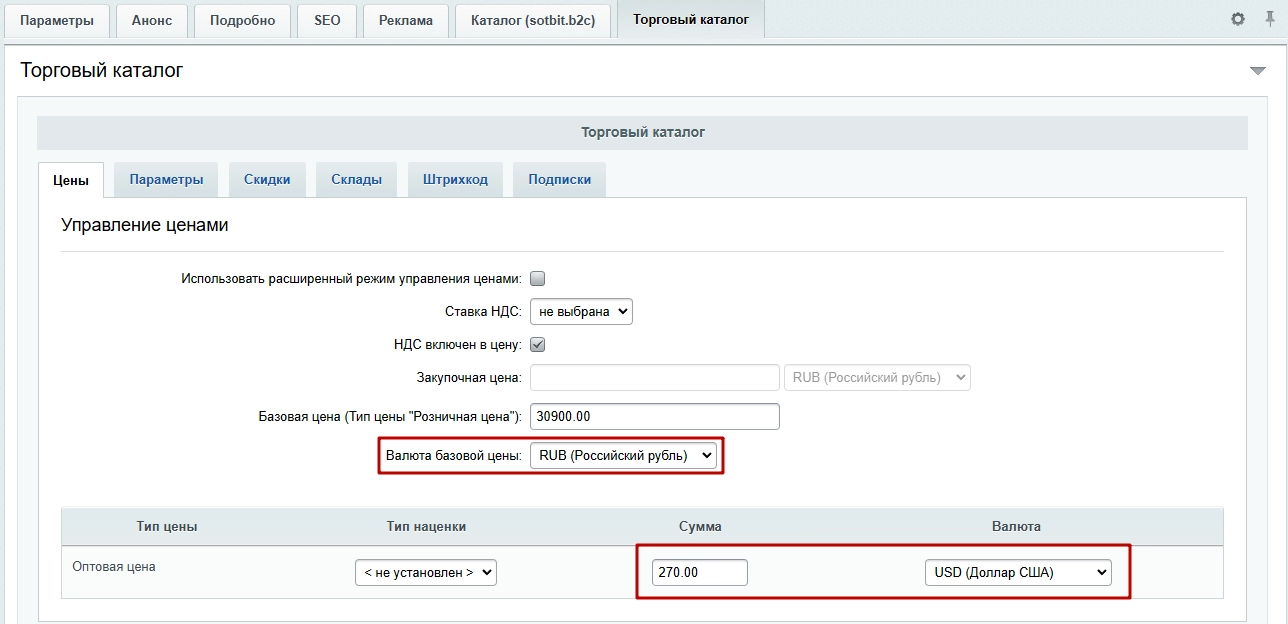Viewport: 1288px width, 624px height.
Task: Switch to the Подписки tab
Action: click(x=559, y=179)
